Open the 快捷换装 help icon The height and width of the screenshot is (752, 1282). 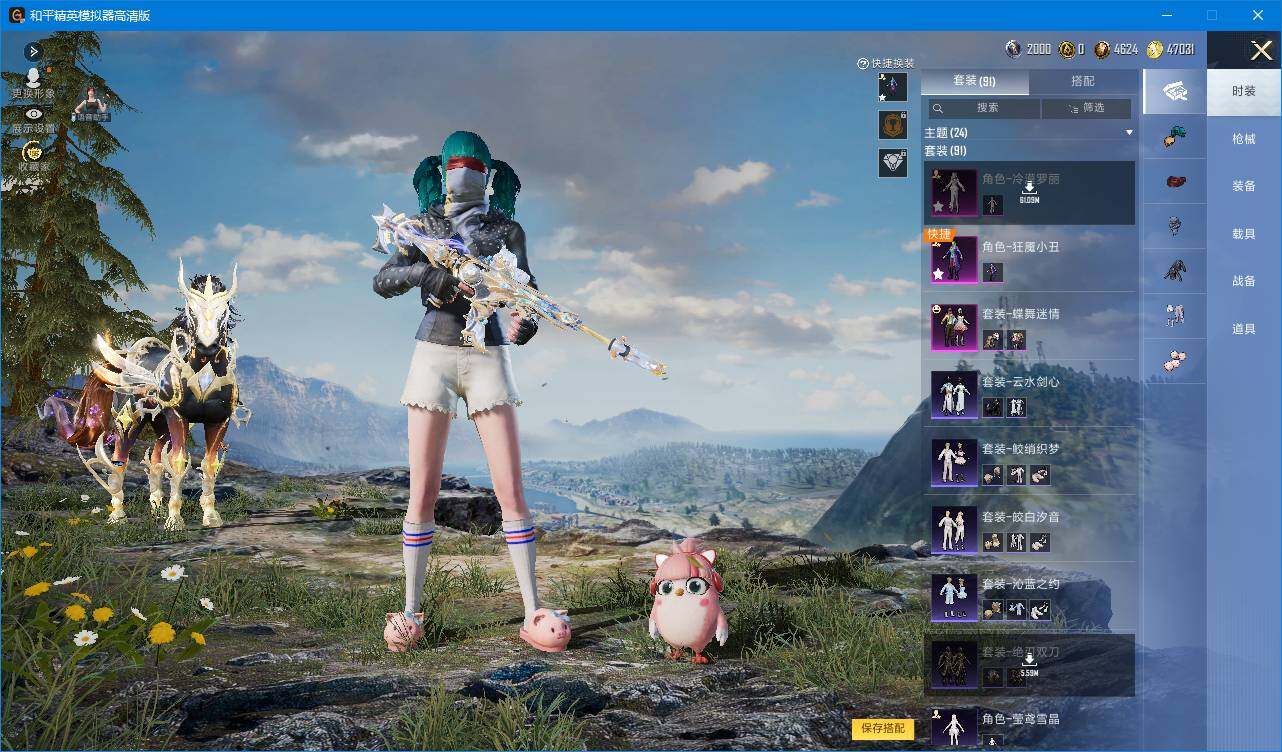(863, 63)
